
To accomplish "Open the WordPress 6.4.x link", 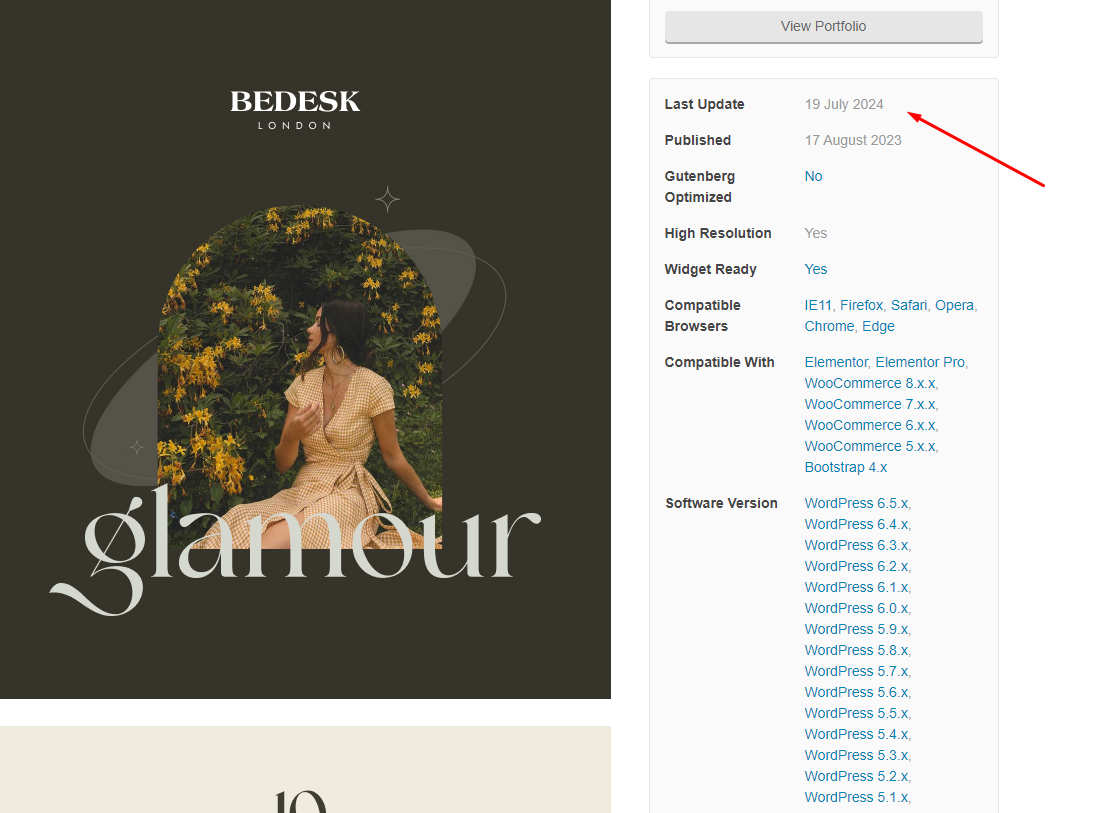I will coord(856,525).
